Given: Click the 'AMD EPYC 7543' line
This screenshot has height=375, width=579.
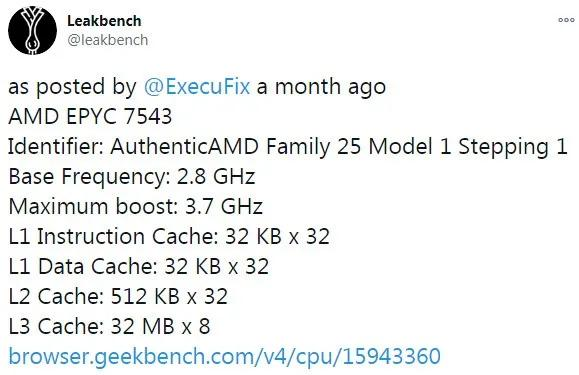Looking at the screenshot, I should pos(90,116).
